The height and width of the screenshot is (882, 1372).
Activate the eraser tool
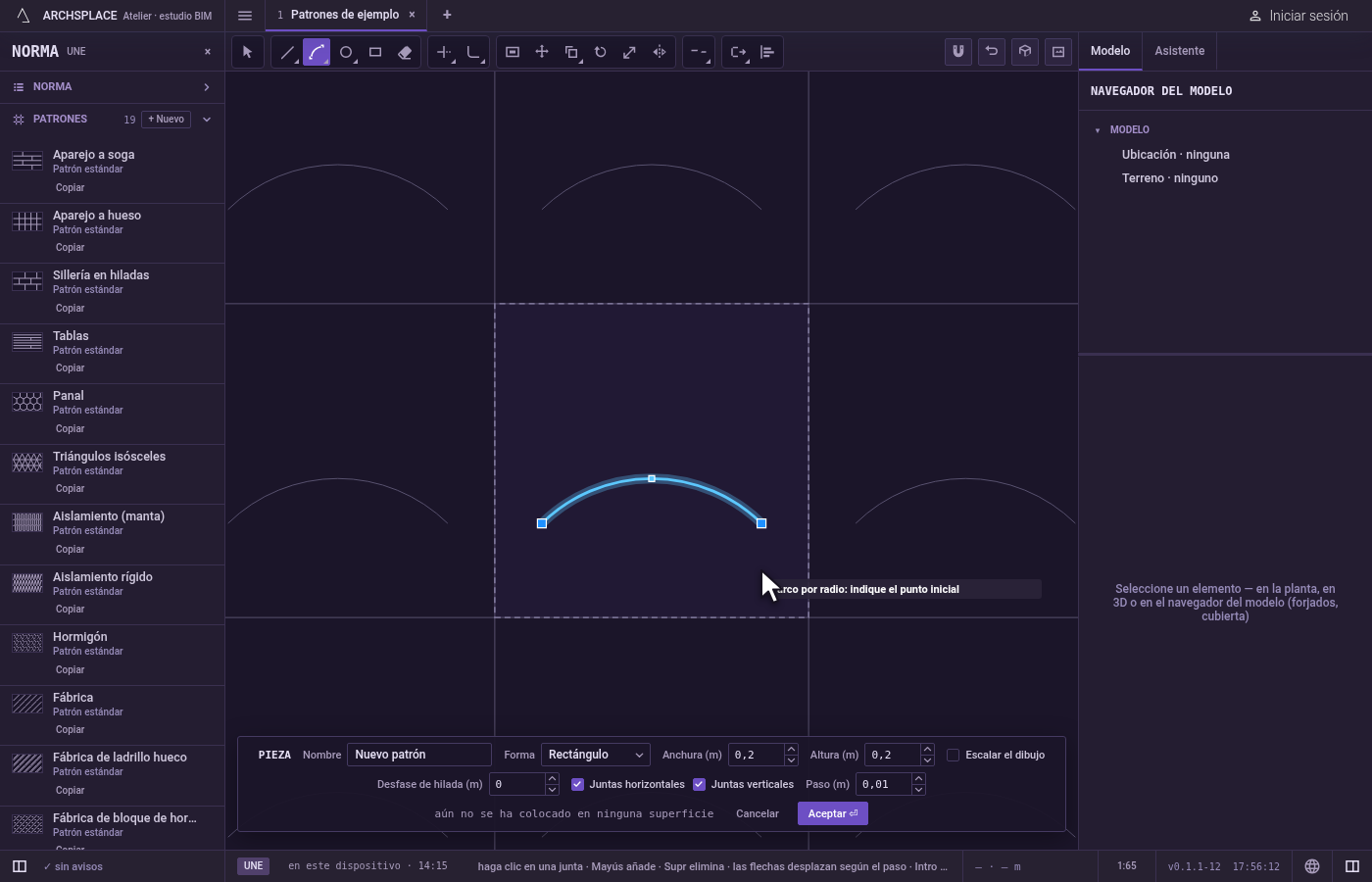click(405, 52)
